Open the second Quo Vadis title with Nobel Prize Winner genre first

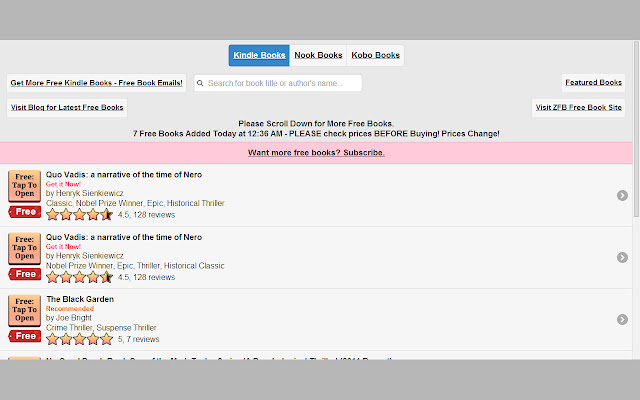coord(124,237)
